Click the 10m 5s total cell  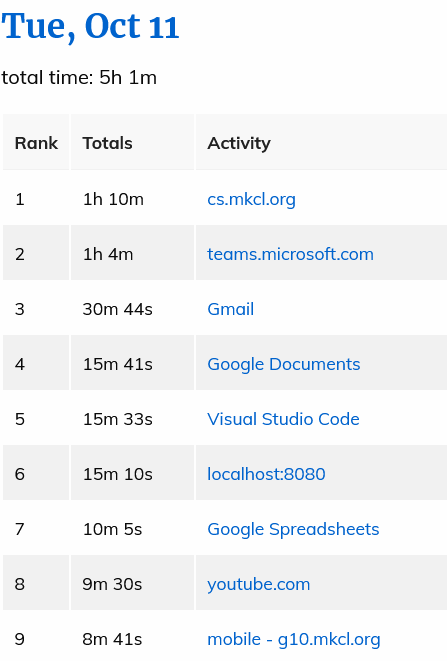tap(132, 529)
